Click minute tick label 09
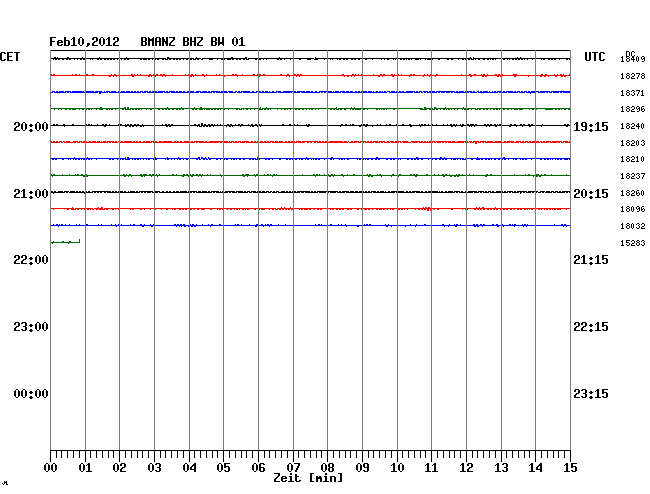 [362, 468]
